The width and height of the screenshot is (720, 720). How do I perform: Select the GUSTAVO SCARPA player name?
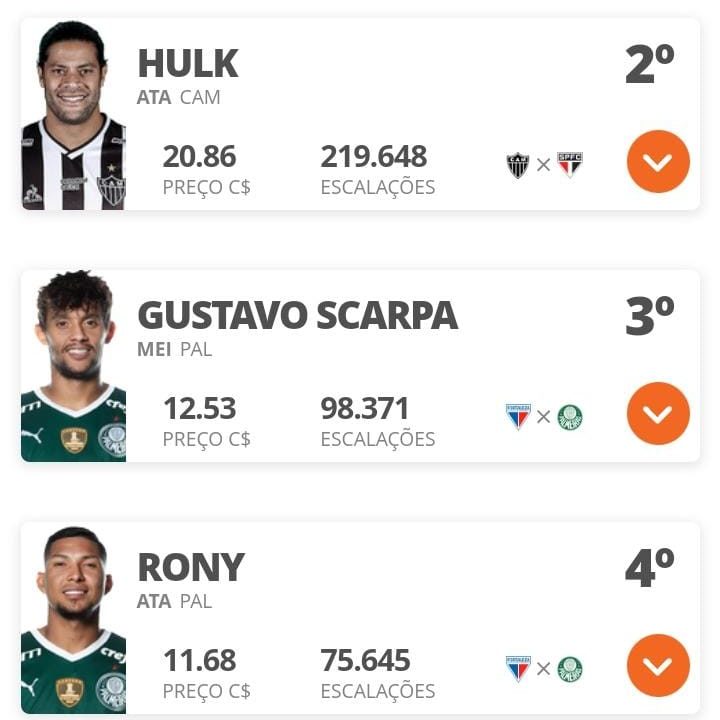(x=298, y=315)
